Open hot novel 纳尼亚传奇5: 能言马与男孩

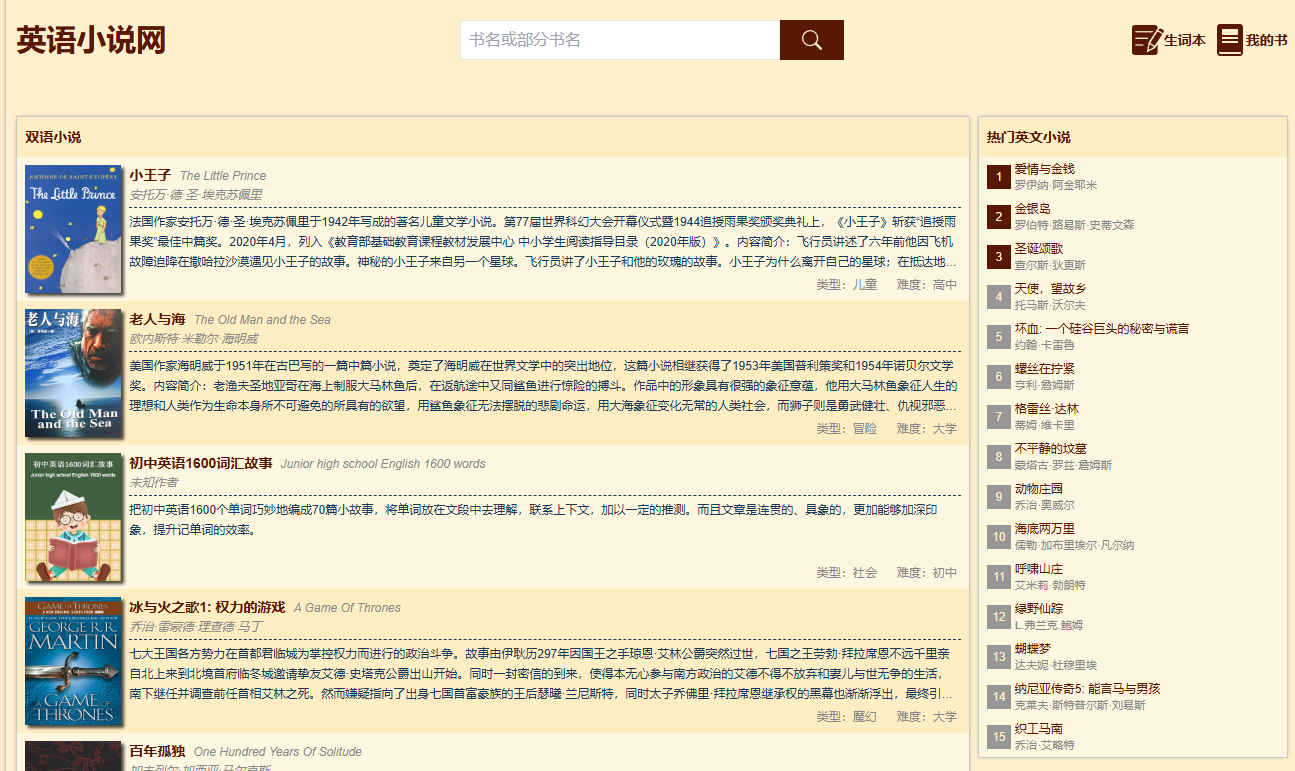click(x=1088, y=689)
